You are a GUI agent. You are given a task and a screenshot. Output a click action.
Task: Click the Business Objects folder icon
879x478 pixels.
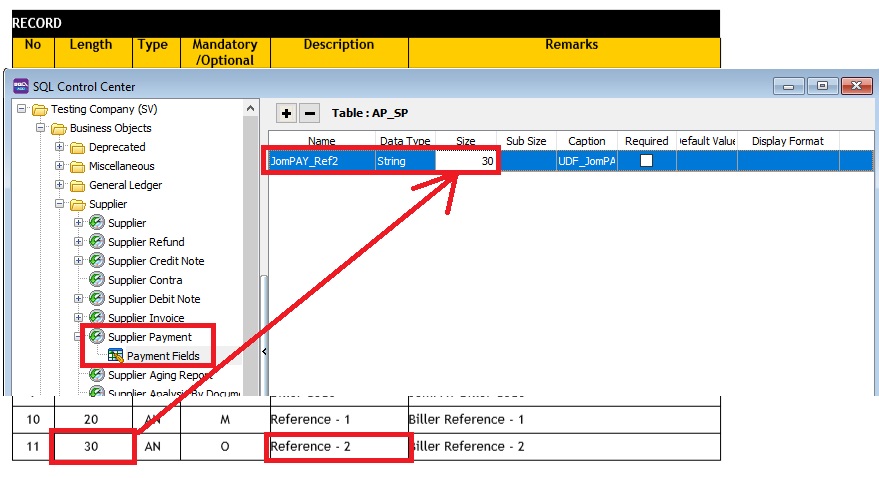59,128
